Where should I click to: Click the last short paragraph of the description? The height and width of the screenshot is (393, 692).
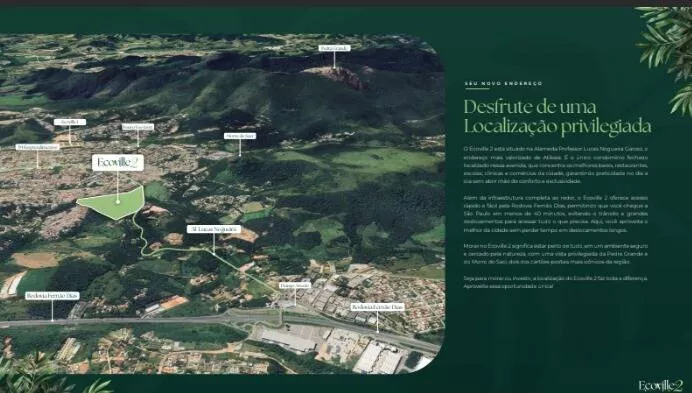(x=556, y=282)
